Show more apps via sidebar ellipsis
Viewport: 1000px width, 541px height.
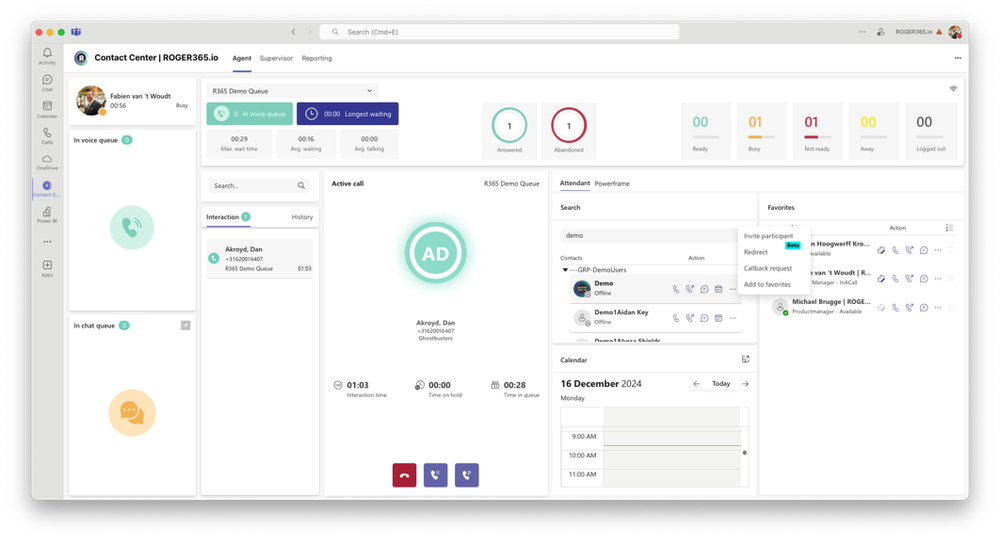[47, 242]
